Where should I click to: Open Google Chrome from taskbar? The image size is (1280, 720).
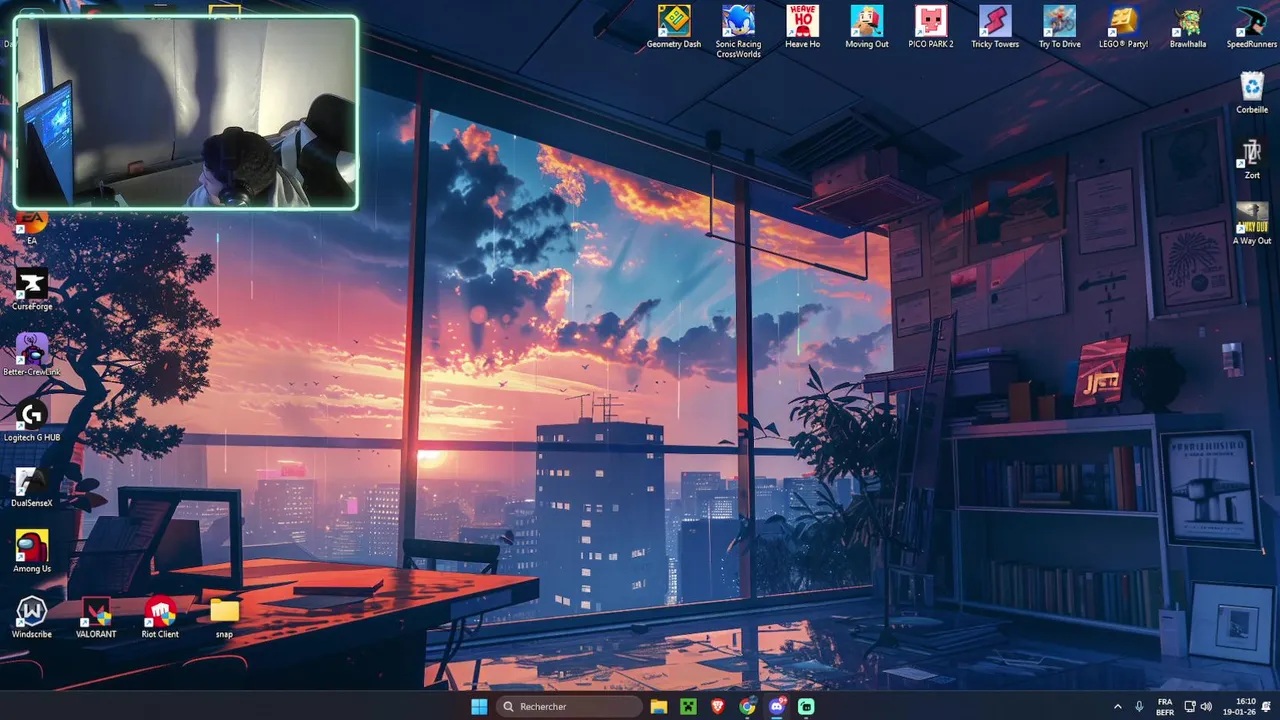[747, 707]
